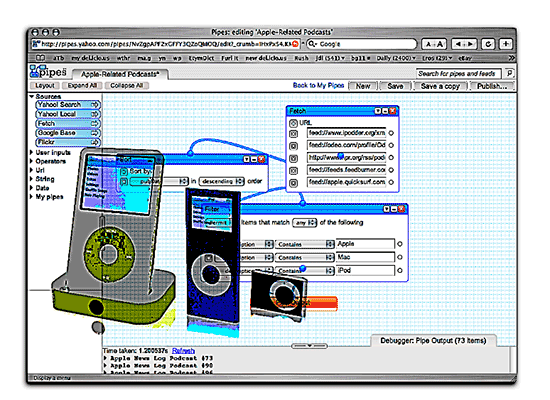The height and width of the screenshot is (400, 550).
Task: Click the add URL icon in Fetch module
Action: (293, 123)
